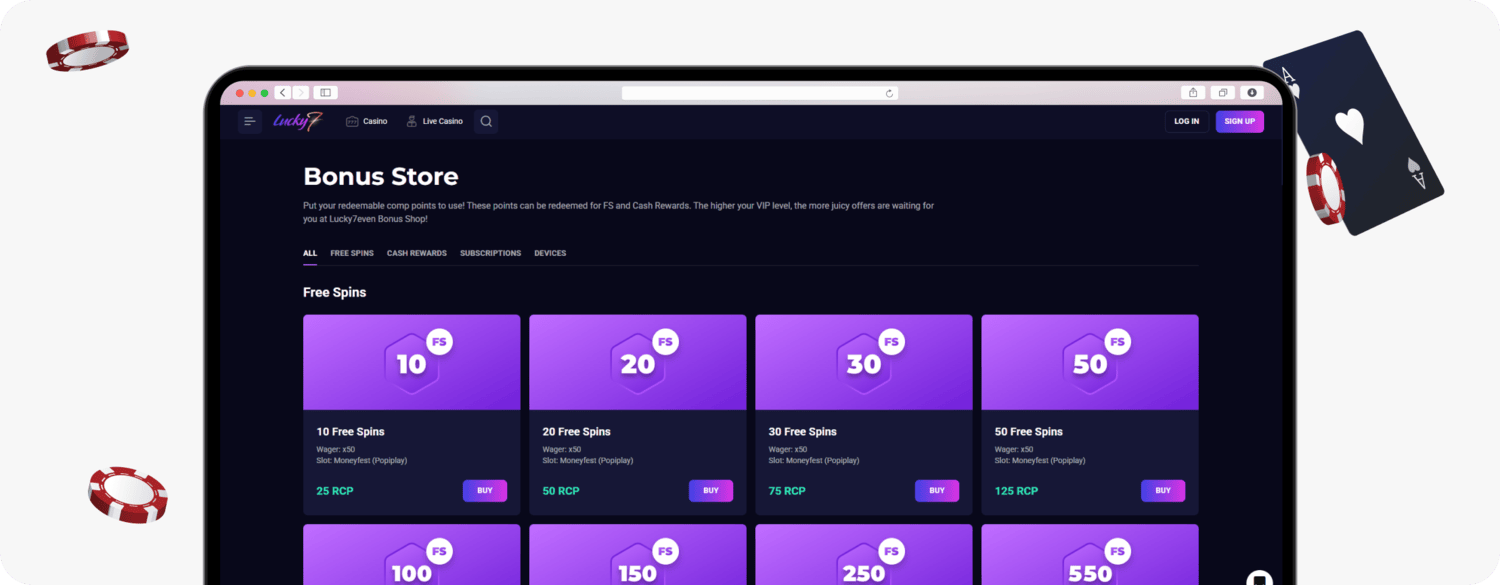Click the LOG IN button
This screenshot has height=585, width=1500.
1187,122
